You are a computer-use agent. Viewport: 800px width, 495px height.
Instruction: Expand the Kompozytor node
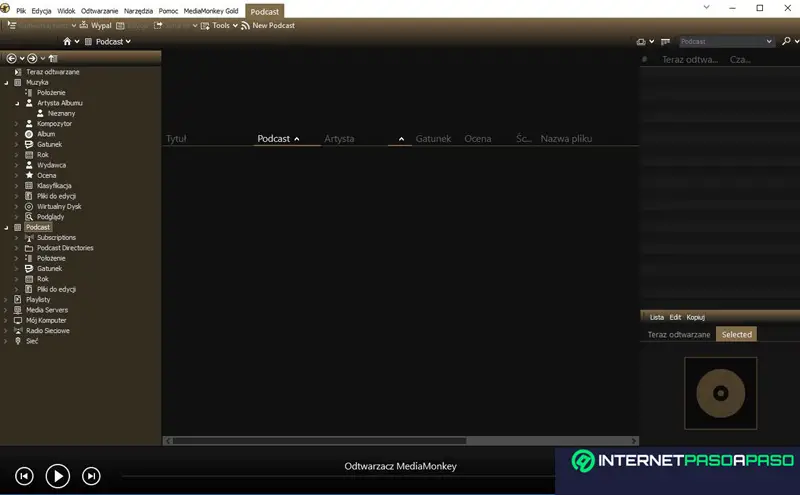click(16, 123)
